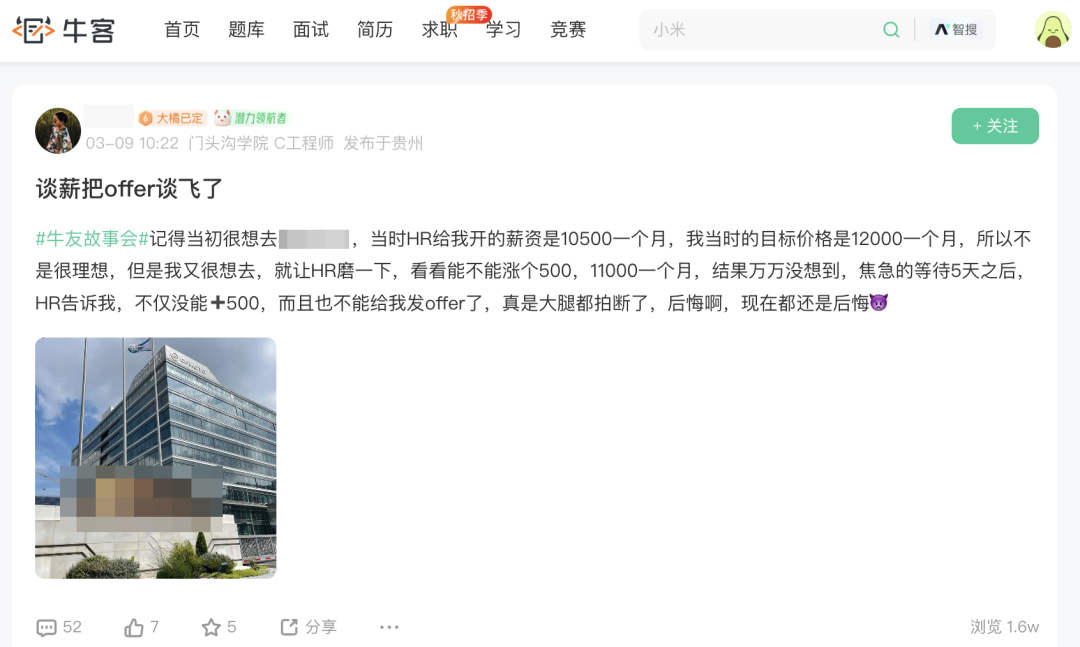Follow the author with the 关注 button
The width and height of the screenshot is (1080, 647).
click(x=995, y=126)
